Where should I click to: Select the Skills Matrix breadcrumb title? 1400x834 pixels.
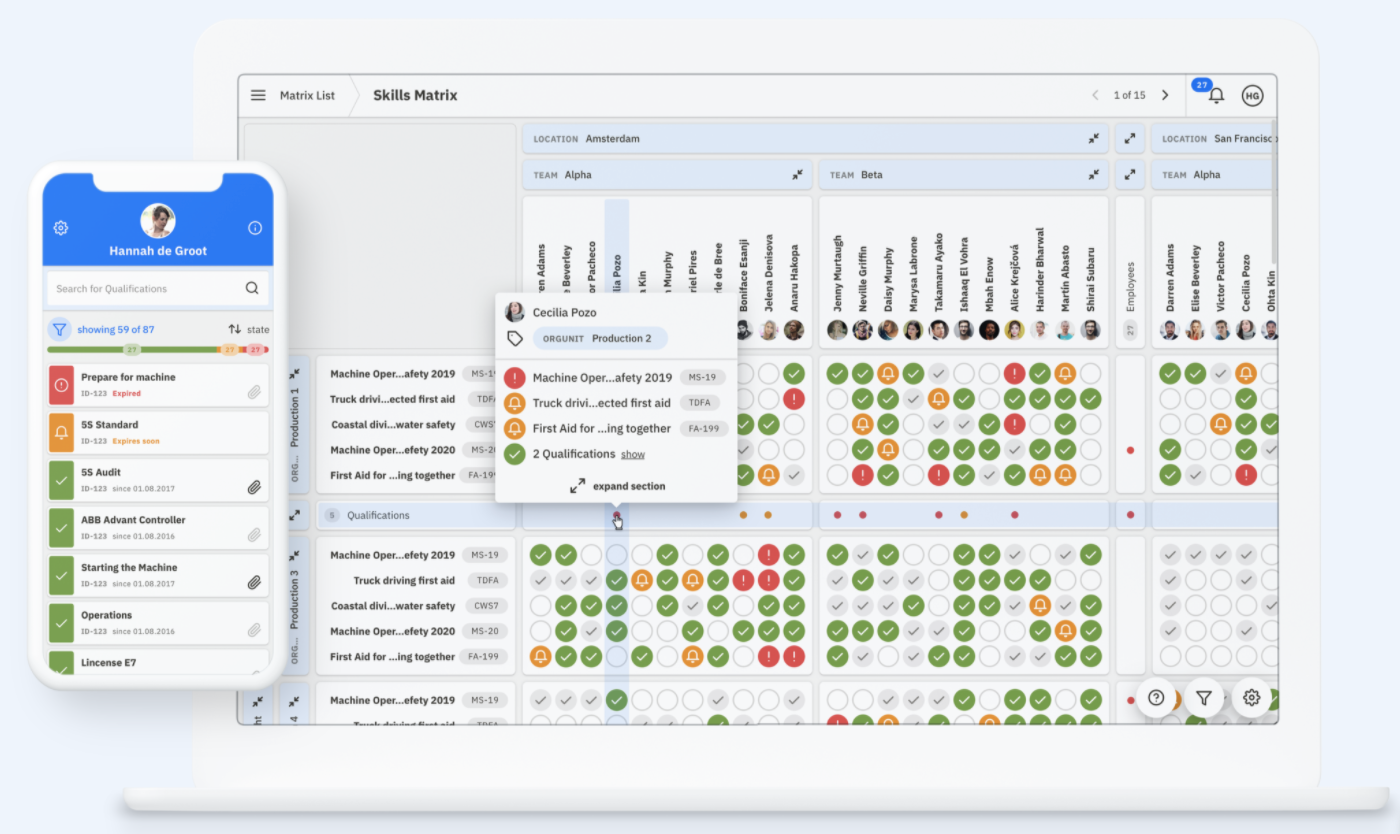pyautogui.click(x=415, y=96)
